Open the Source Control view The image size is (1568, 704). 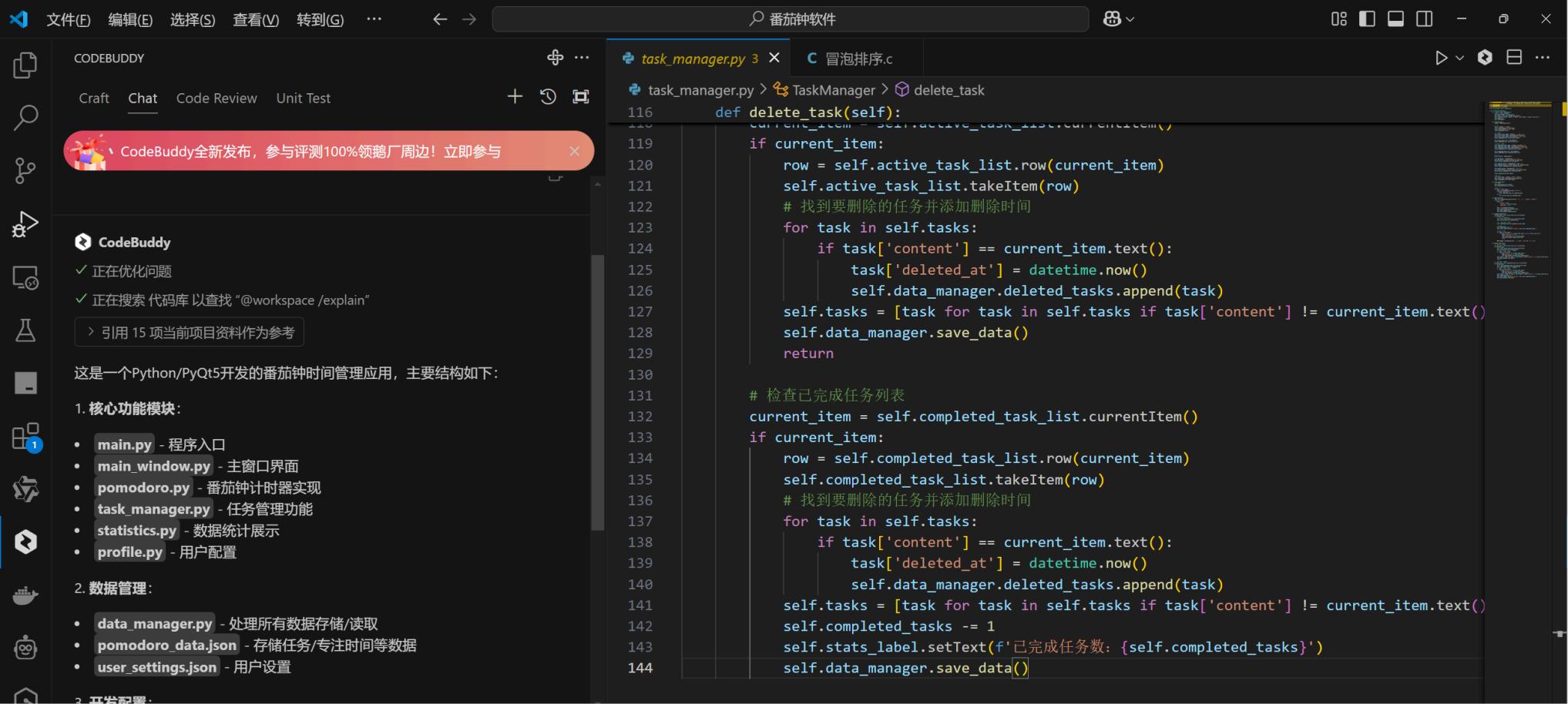(x=25, y=170)
